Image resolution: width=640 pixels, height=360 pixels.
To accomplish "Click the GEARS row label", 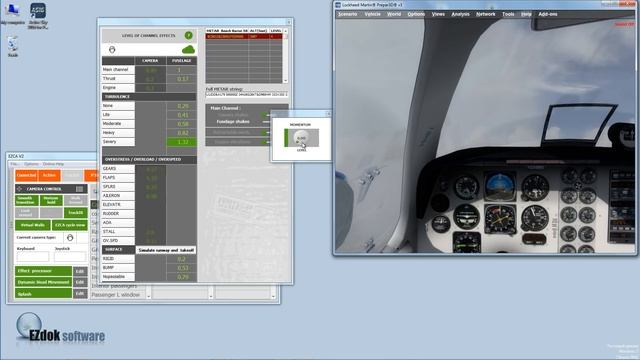I will click(x=118, y=168).
